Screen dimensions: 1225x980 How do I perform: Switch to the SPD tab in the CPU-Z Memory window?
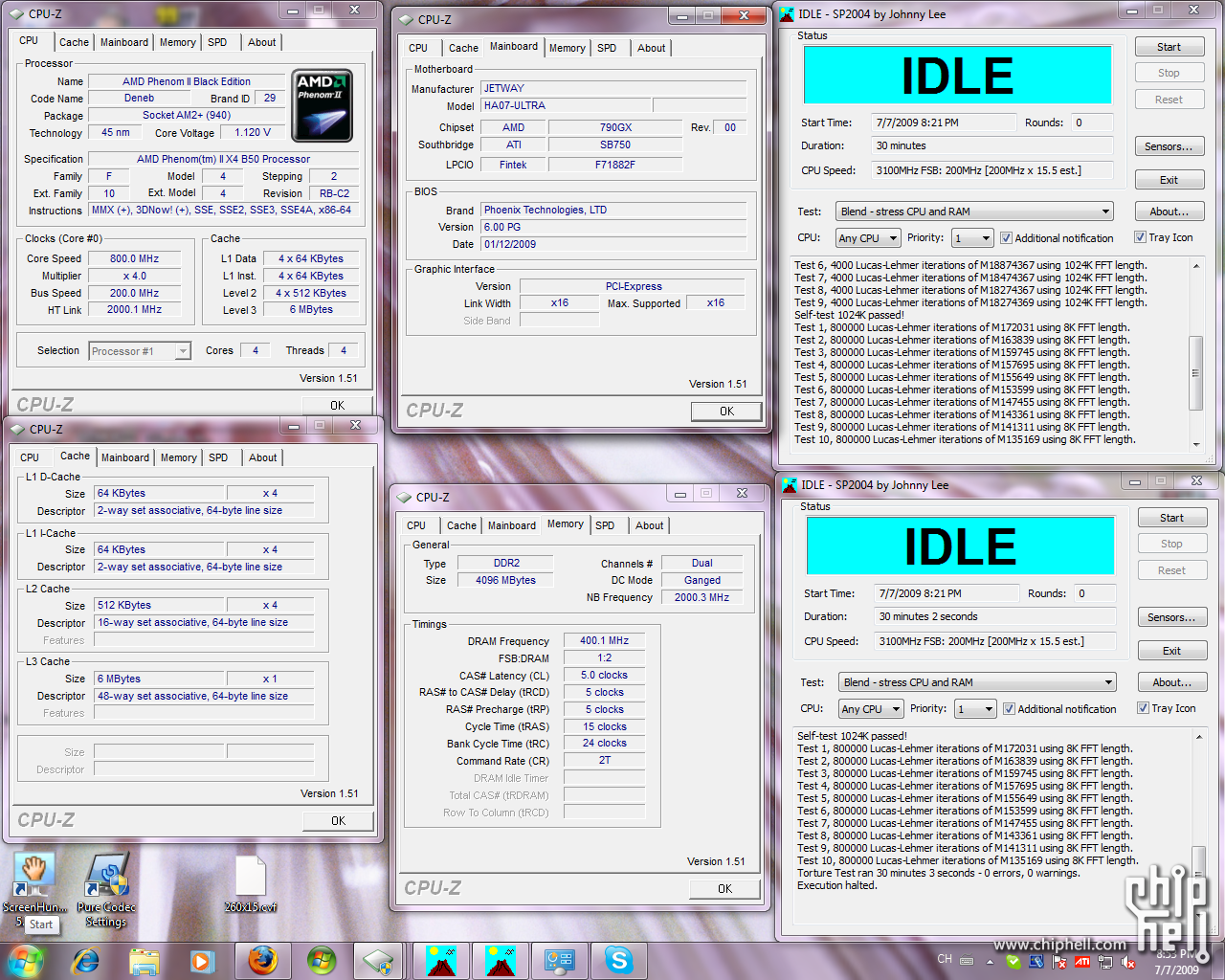click(x=605, y=525)
